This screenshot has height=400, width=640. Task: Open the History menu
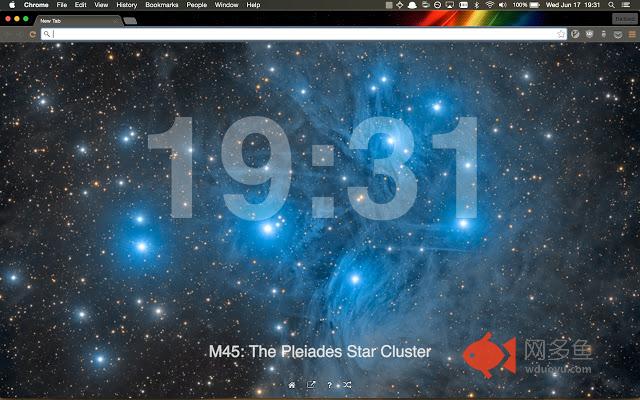[x=126, y=5]
